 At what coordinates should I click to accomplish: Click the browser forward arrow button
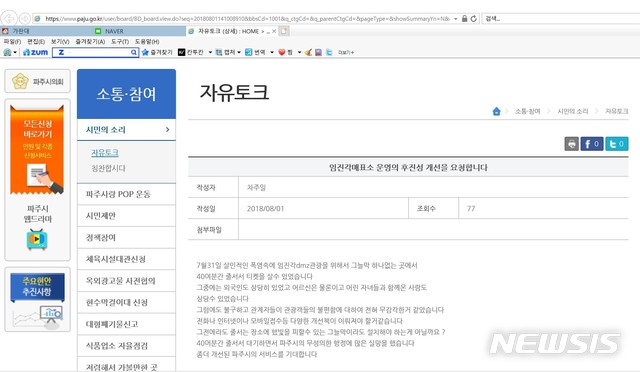tap(25, 18)
